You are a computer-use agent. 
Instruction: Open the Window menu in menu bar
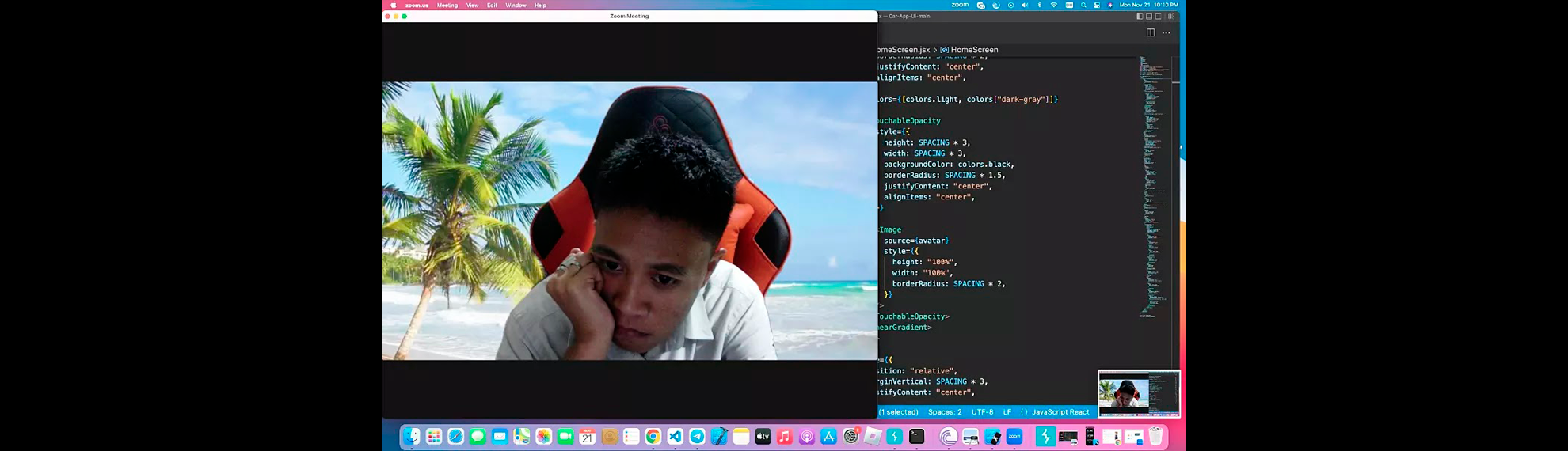(516, 6)
